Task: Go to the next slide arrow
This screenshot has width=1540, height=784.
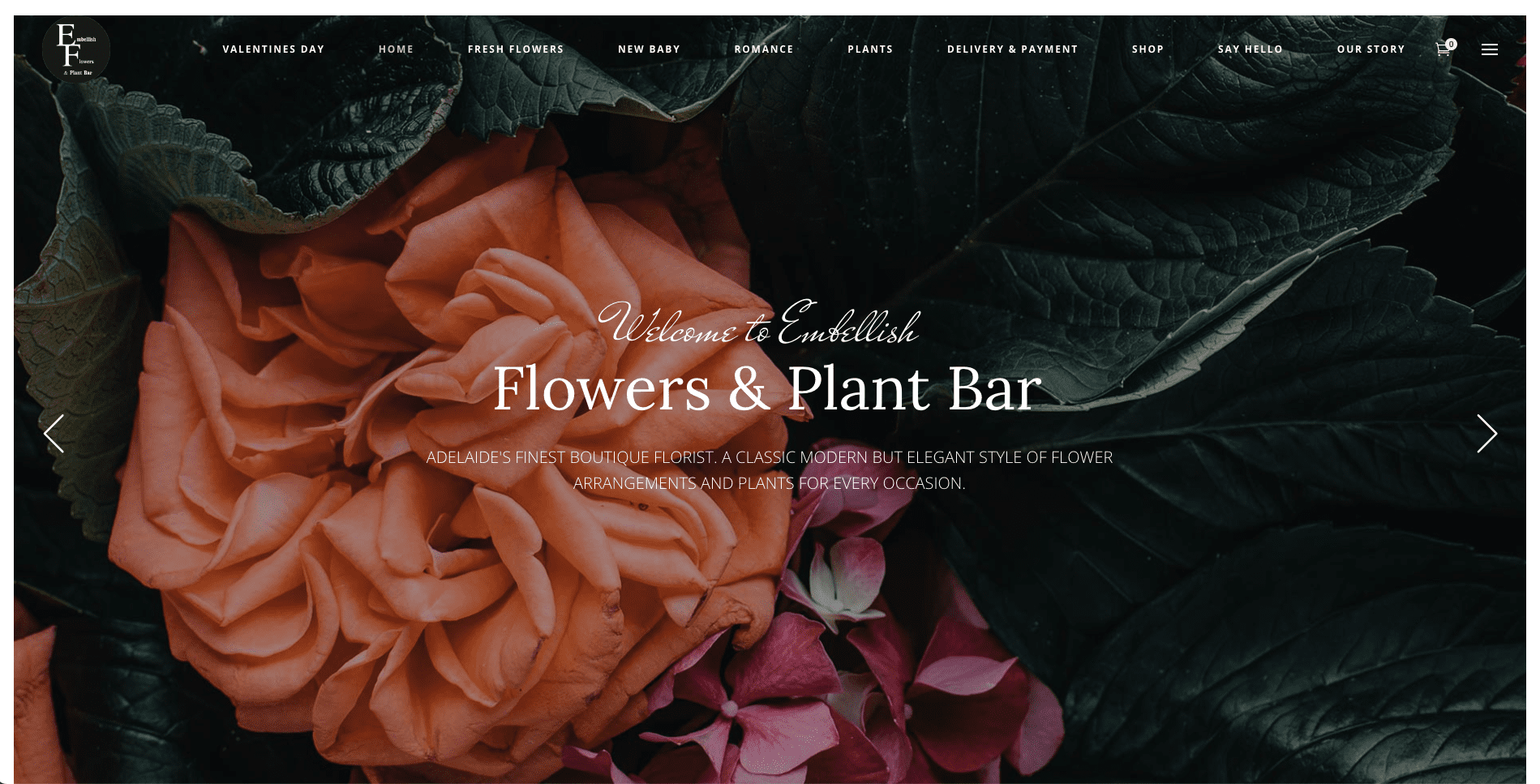Action: pos(1486,434)
